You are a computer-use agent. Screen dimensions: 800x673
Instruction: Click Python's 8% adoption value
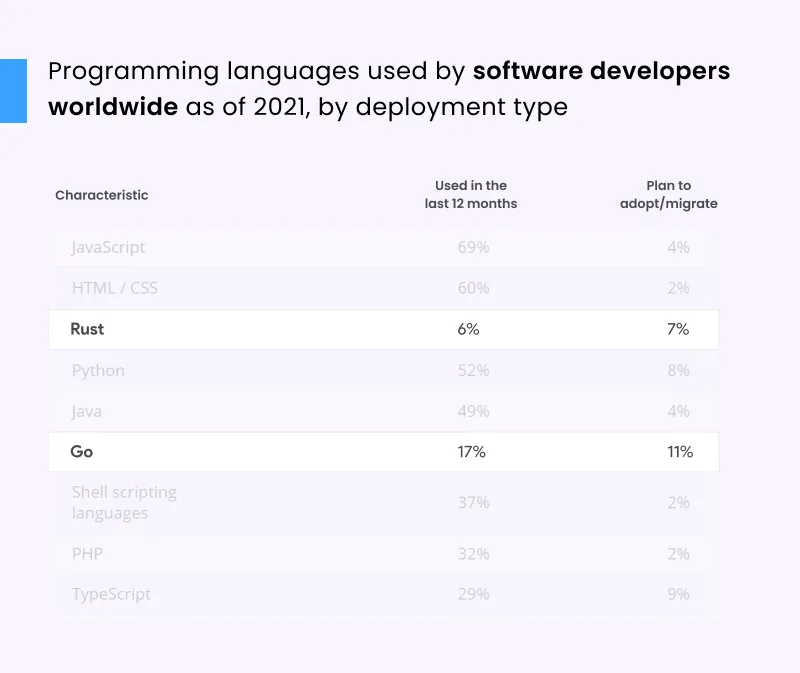tap(679, 370)
